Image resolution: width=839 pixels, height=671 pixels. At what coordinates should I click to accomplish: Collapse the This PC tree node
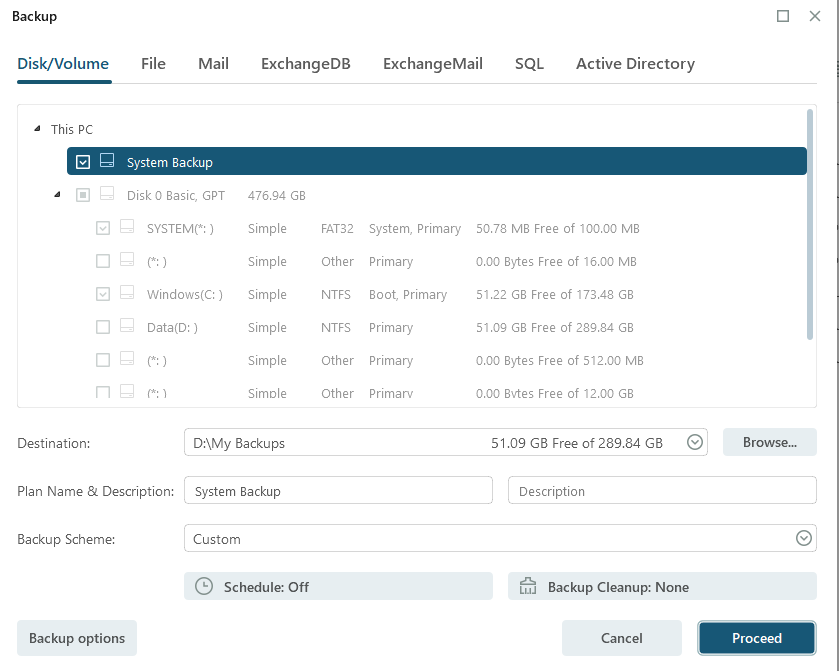point(37,129)
